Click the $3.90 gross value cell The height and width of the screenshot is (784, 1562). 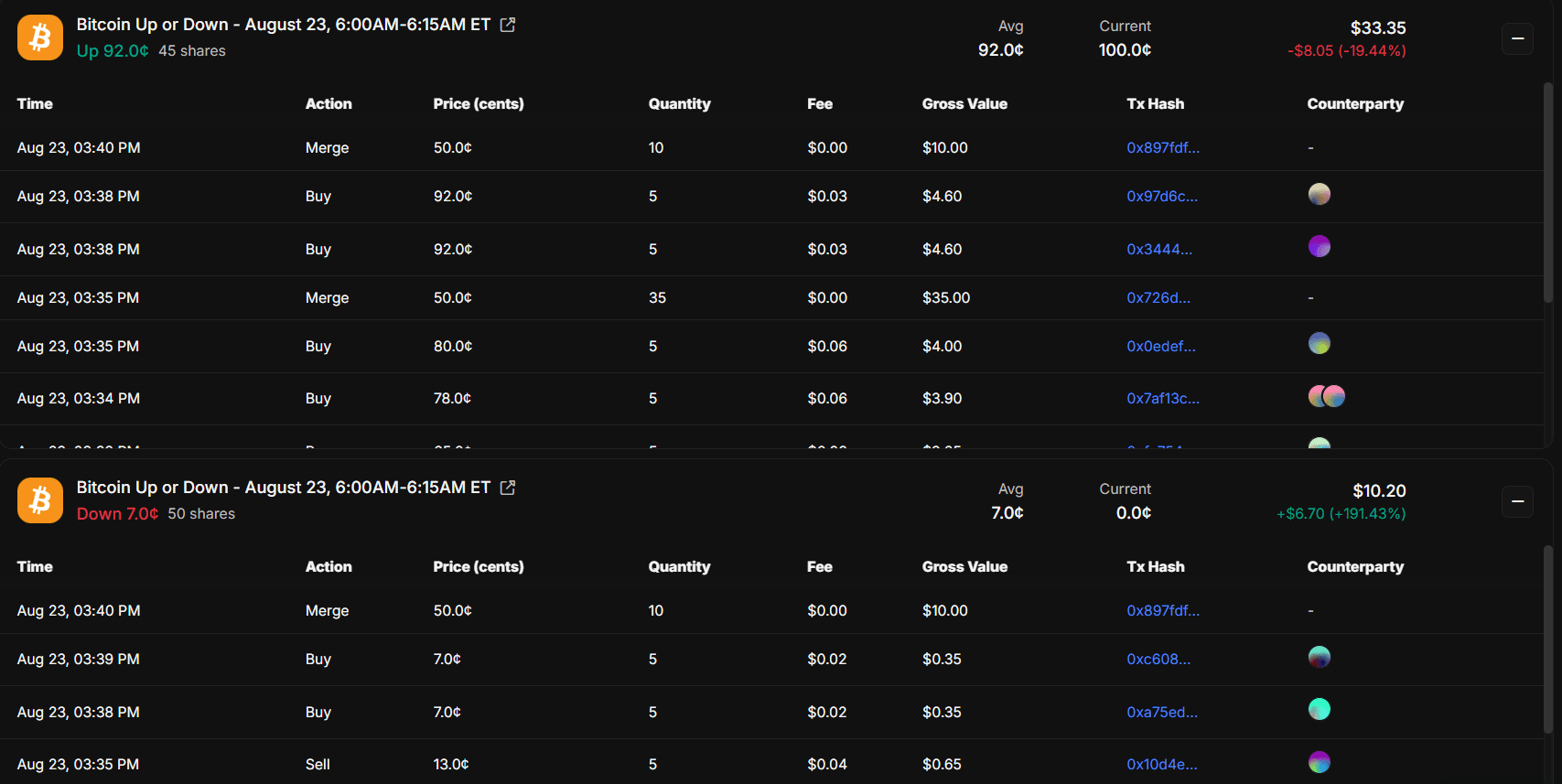point(942,398)
